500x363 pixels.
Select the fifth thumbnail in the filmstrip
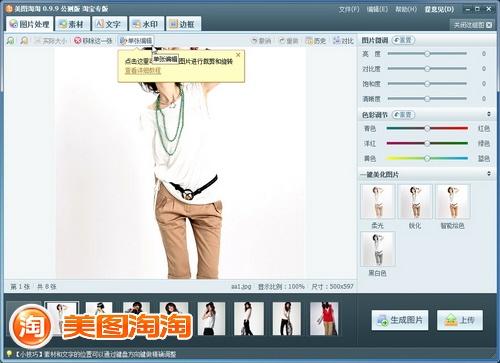click(x=211, y=319)
